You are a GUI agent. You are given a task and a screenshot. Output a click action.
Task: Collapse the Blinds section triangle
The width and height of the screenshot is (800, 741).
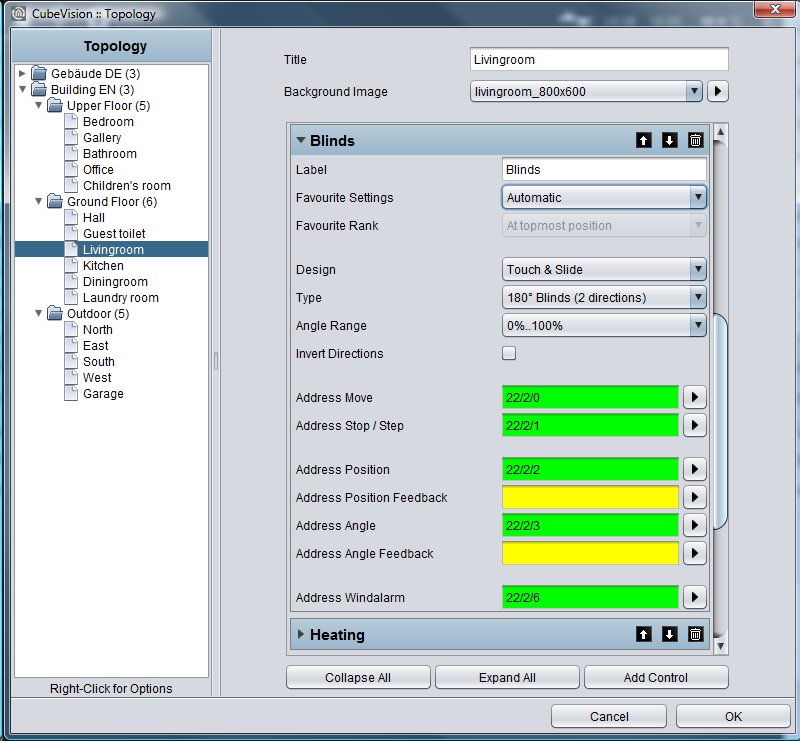[x=301, y=140]
